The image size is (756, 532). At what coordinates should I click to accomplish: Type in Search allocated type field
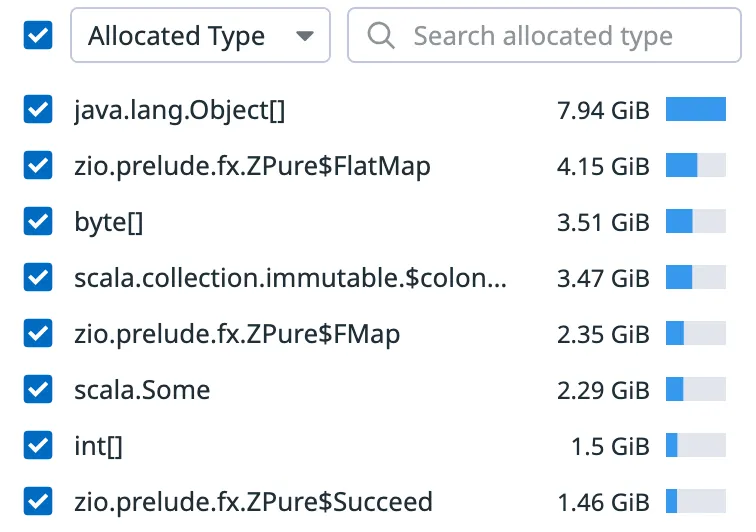tap(560, 37)
